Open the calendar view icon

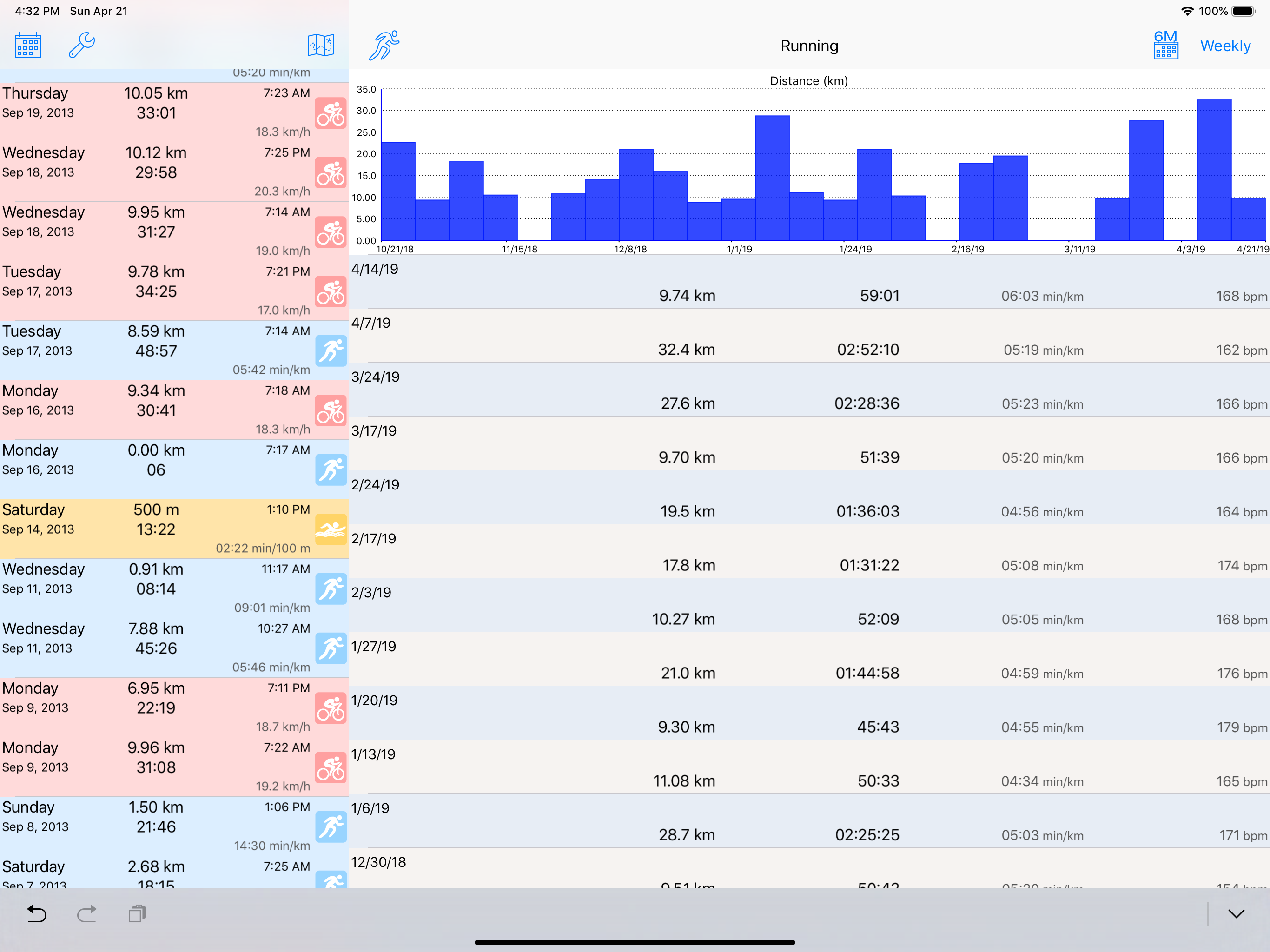[27, 46]
